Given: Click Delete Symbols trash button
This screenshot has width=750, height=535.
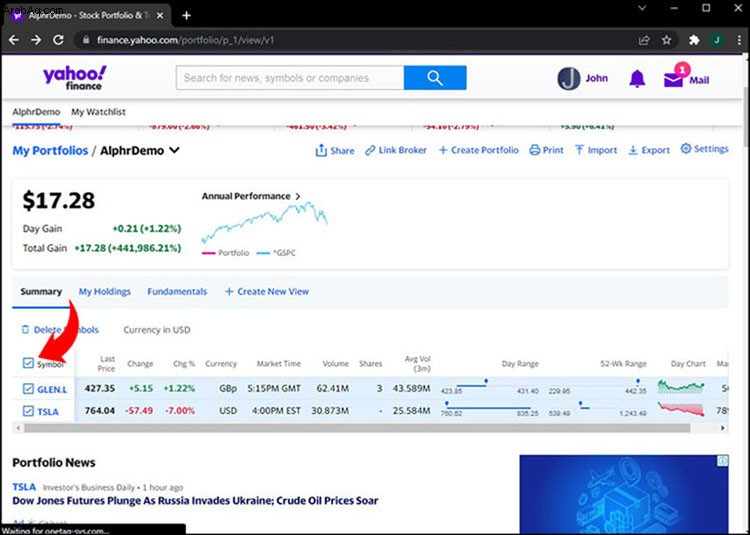Looking at the screenshot, I should coord(60,330).
